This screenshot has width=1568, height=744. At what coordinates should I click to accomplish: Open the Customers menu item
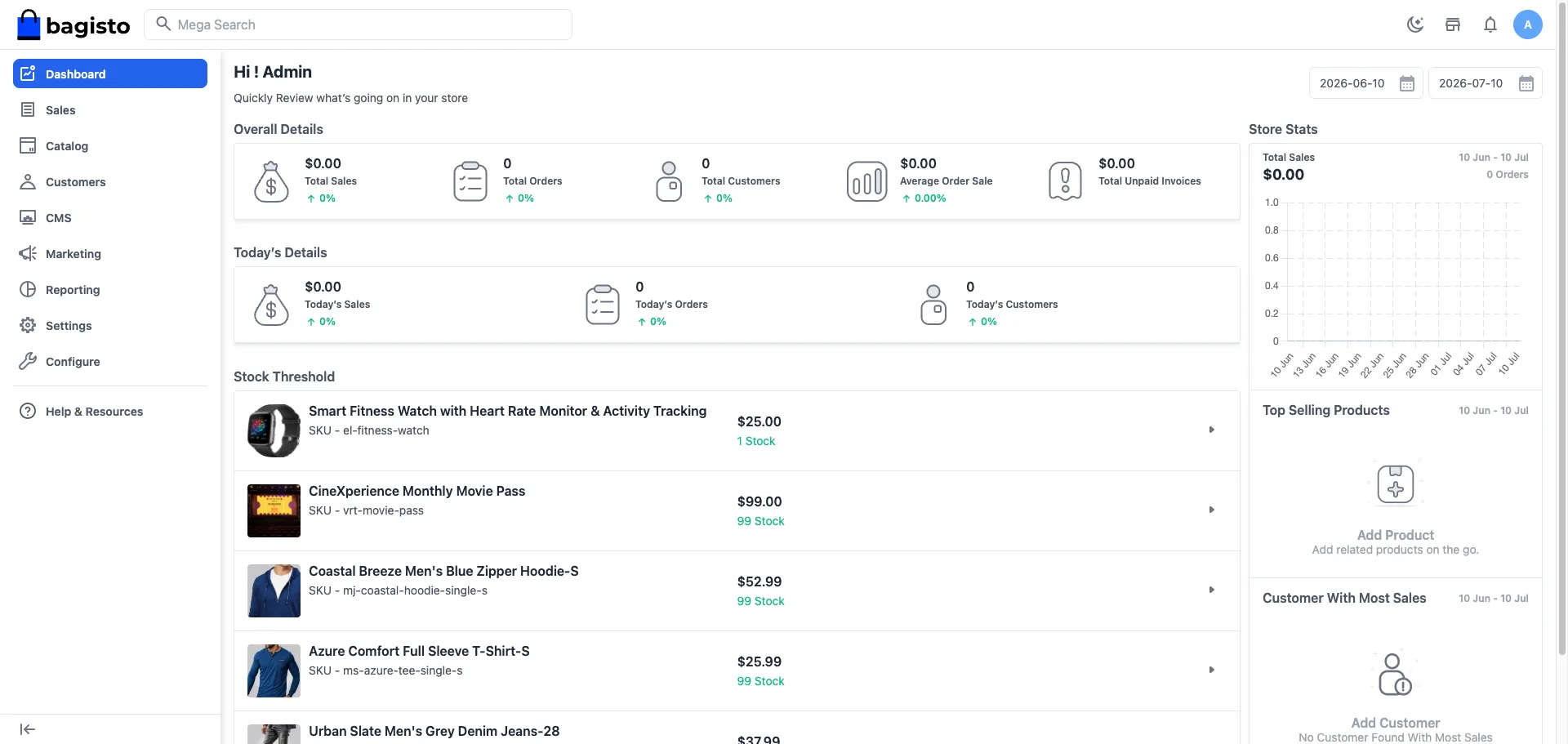110,181
